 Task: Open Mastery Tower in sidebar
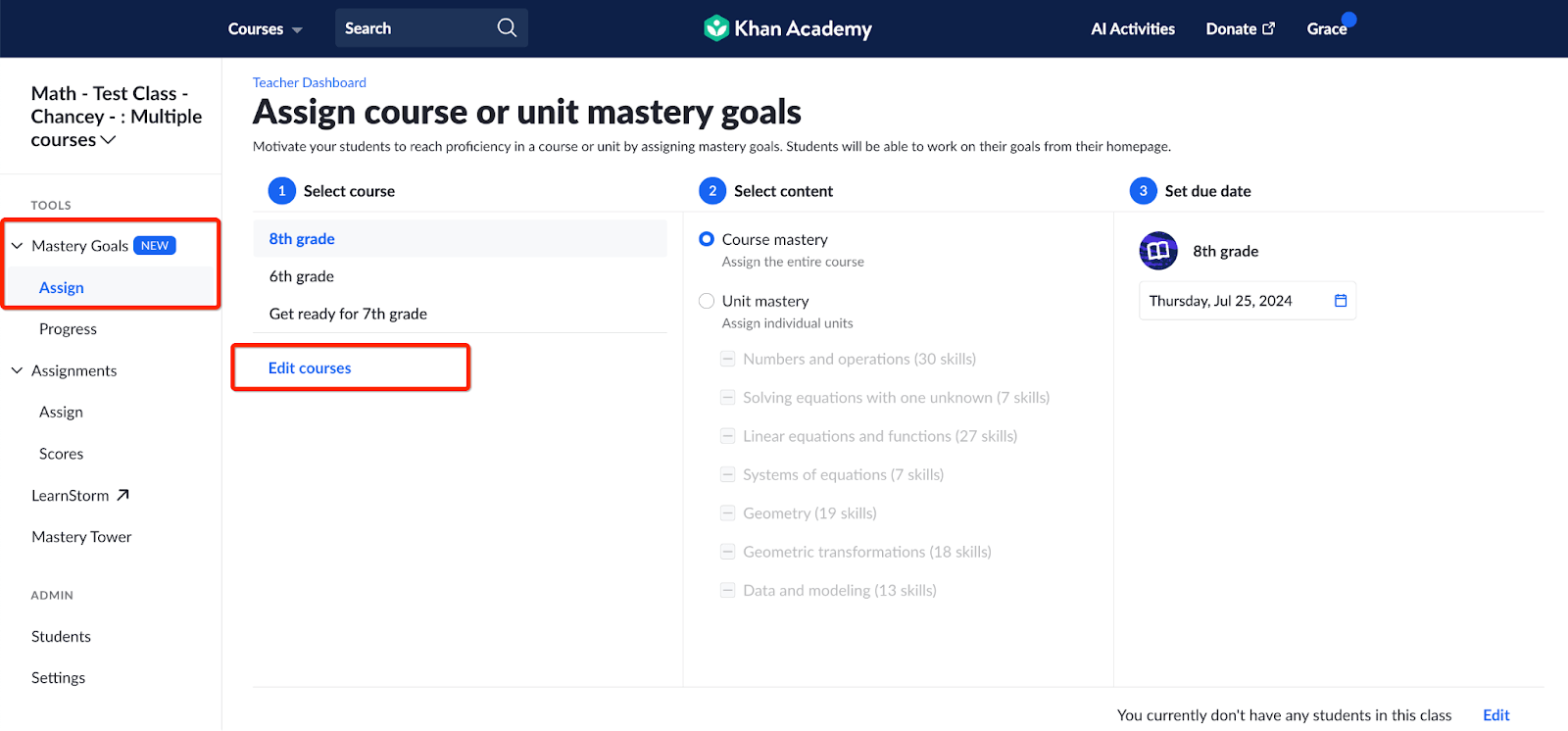click(81, 537)
